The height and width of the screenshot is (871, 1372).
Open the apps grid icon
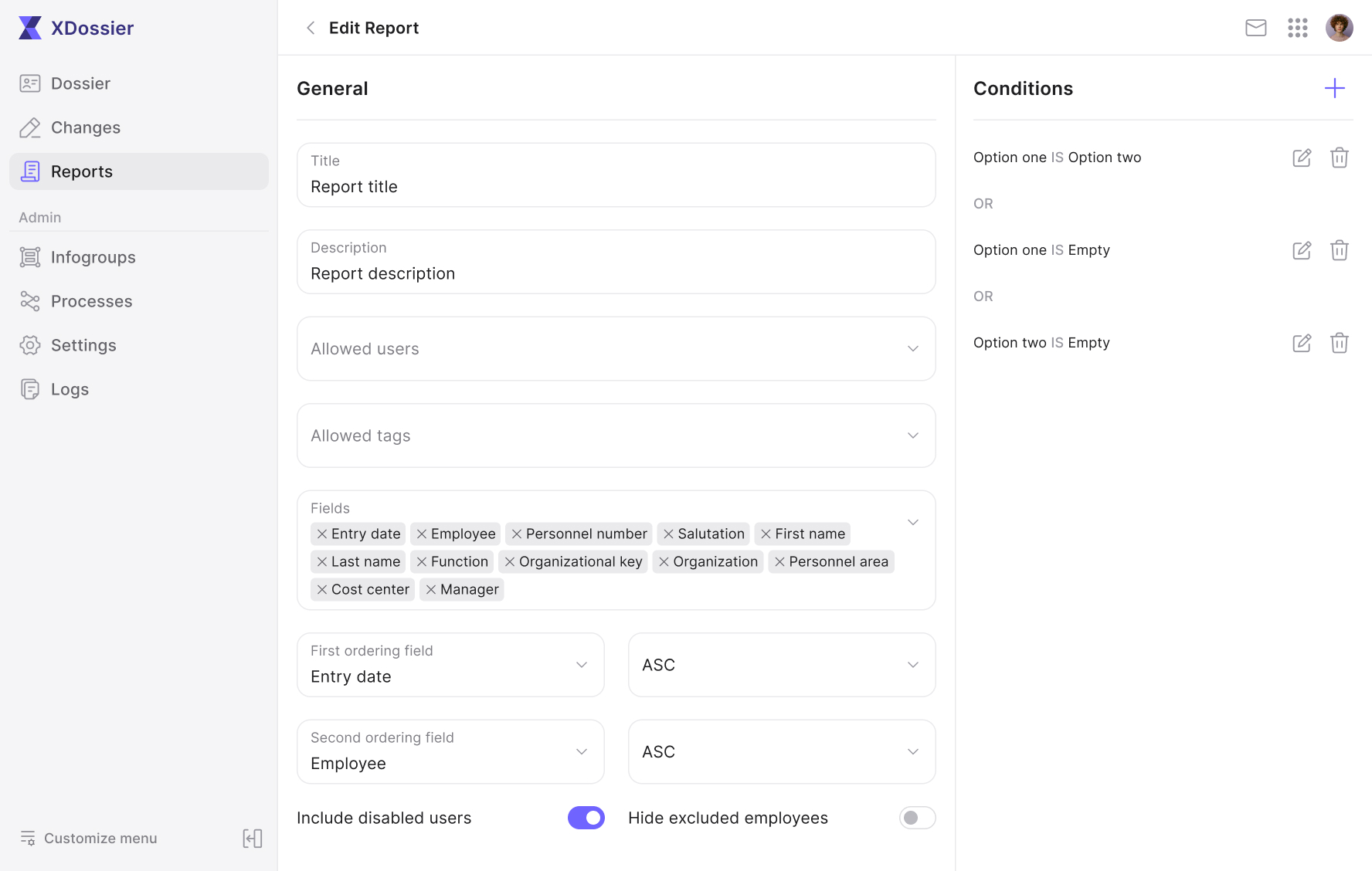pyautogui.click(x=1298, y=28)
